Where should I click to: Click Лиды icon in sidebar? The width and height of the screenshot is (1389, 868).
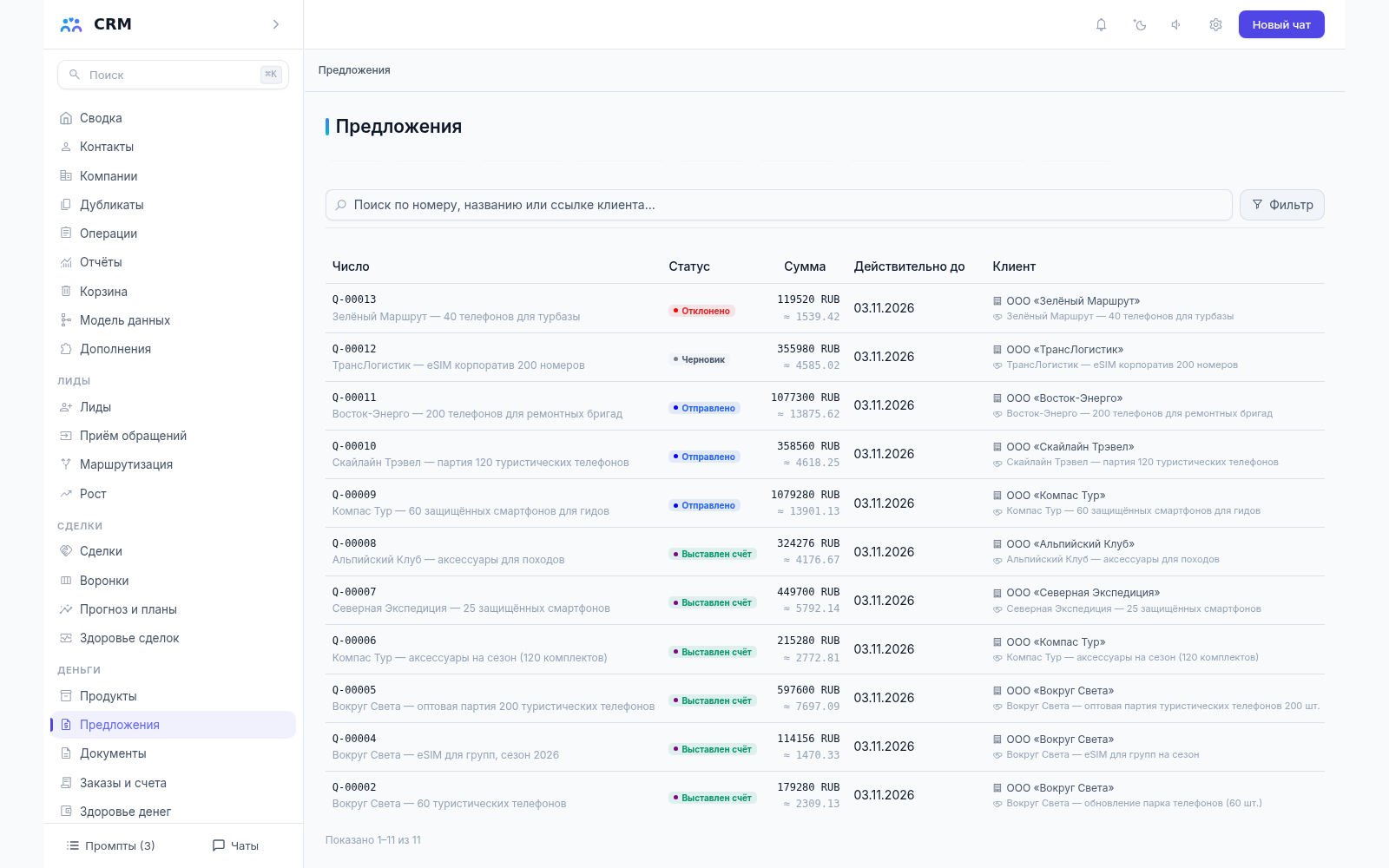(66, 406)
